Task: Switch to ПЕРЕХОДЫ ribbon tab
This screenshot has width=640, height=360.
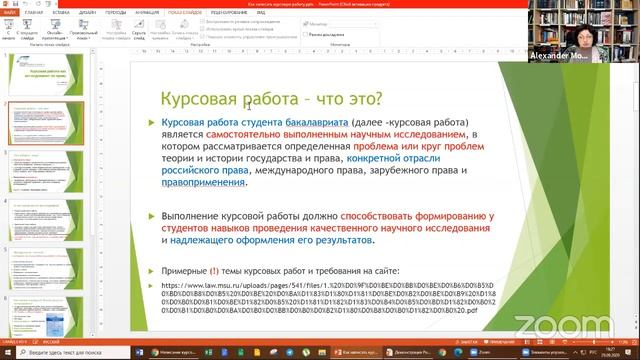Action: pyautogui.click(x=116, y=13)
